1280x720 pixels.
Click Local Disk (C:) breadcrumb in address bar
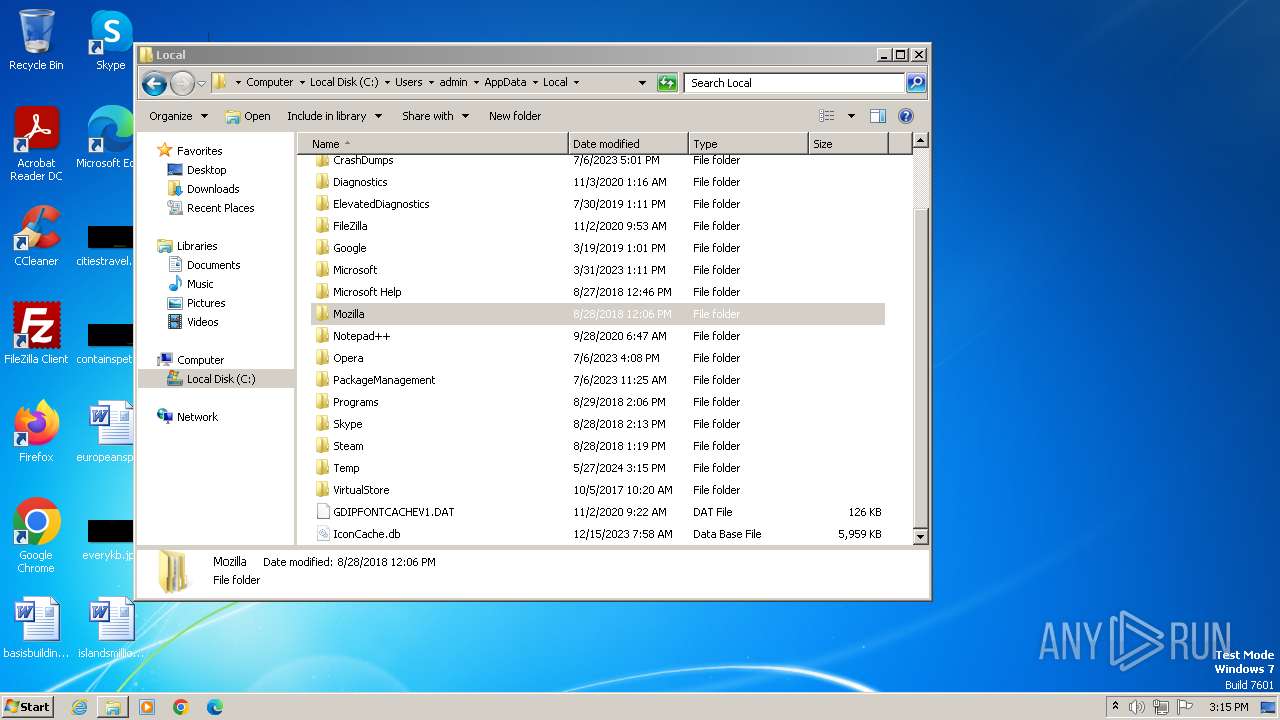[344, 83]
